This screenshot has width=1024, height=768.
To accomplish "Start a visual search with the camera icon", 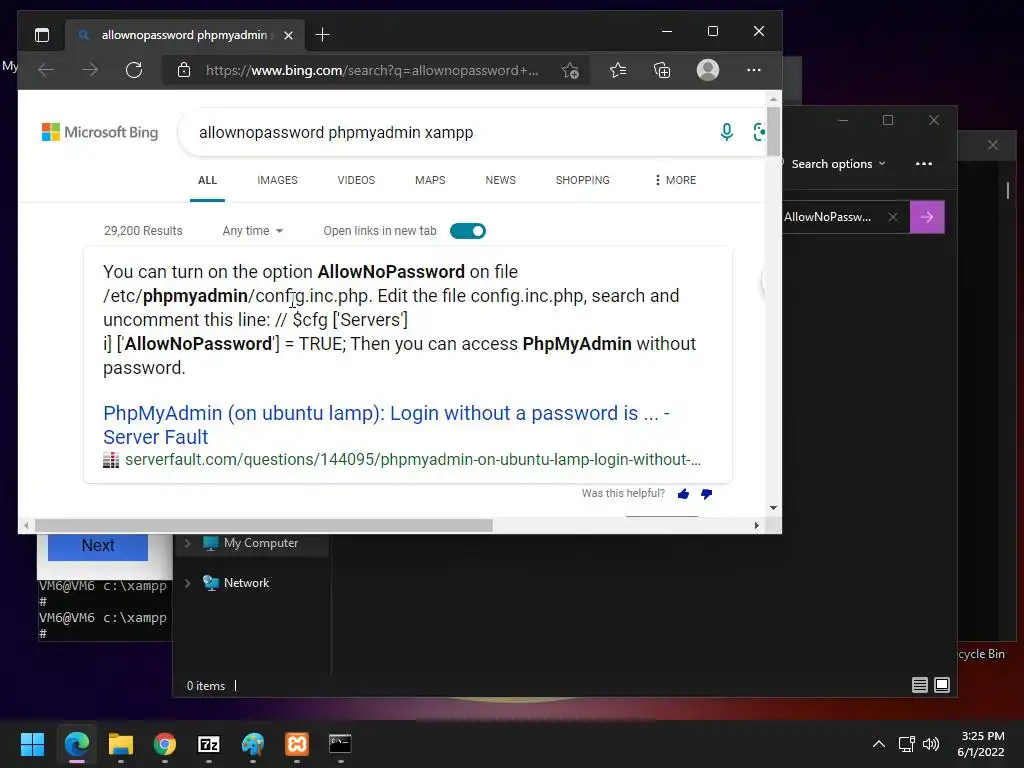I will pyautogui.click(x=759, y=132).
